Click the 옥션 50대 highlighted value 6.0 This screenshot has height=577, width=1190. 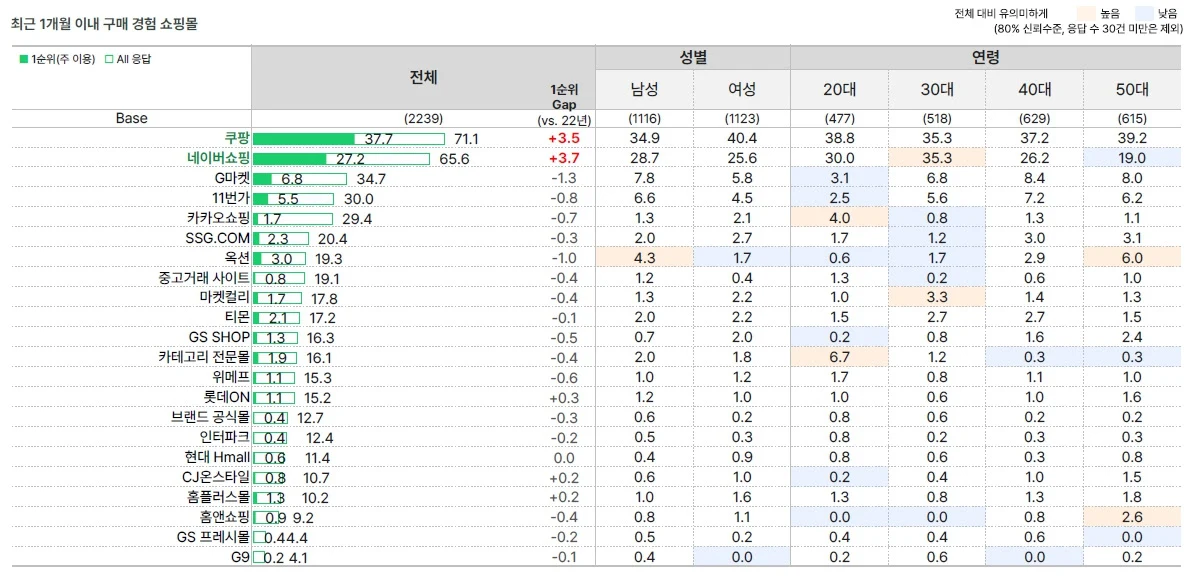click(1132, 258)
